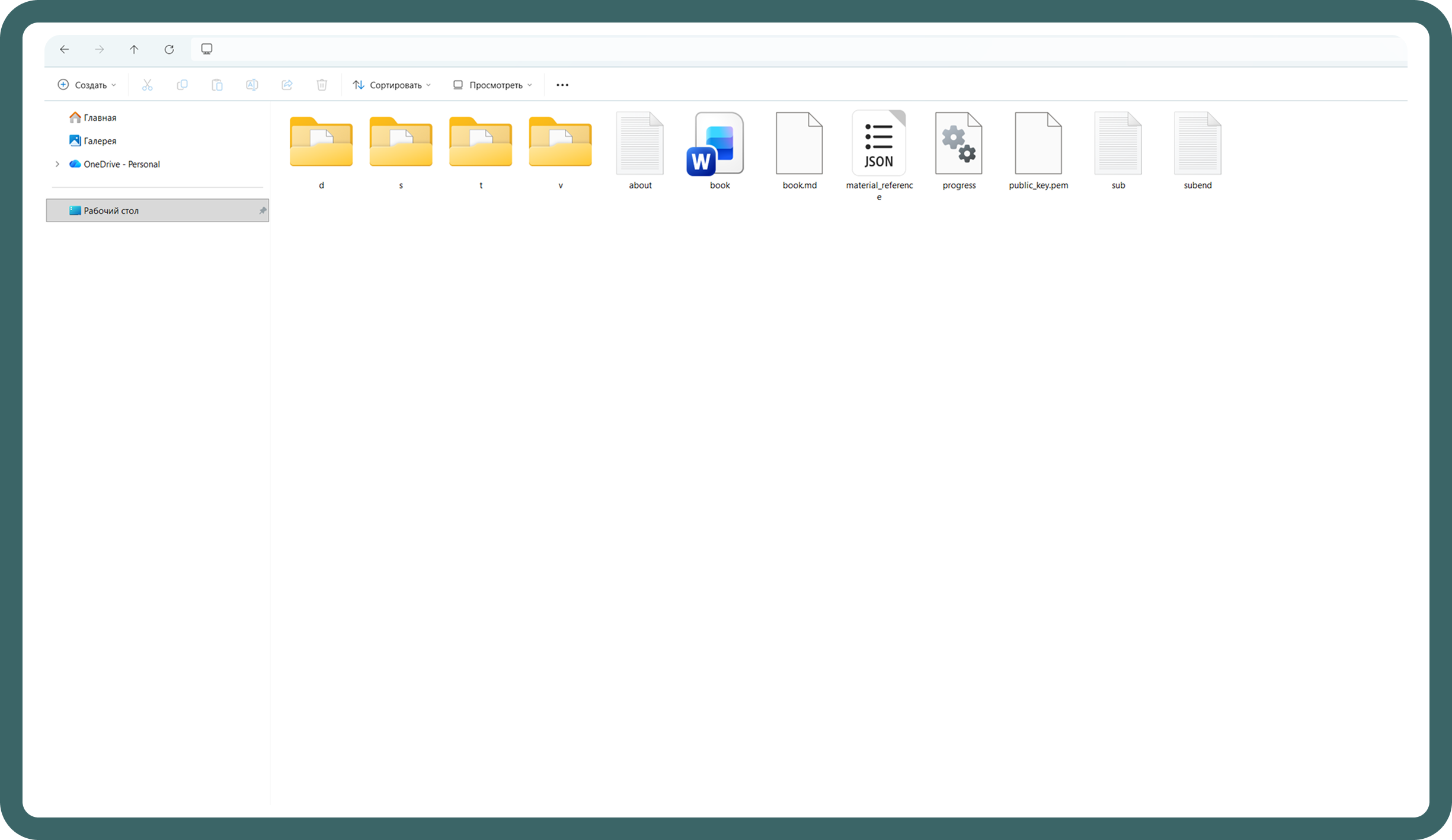Select Галерея in the sidebar
1452x840 pixels.
click(x=99, y=140)
